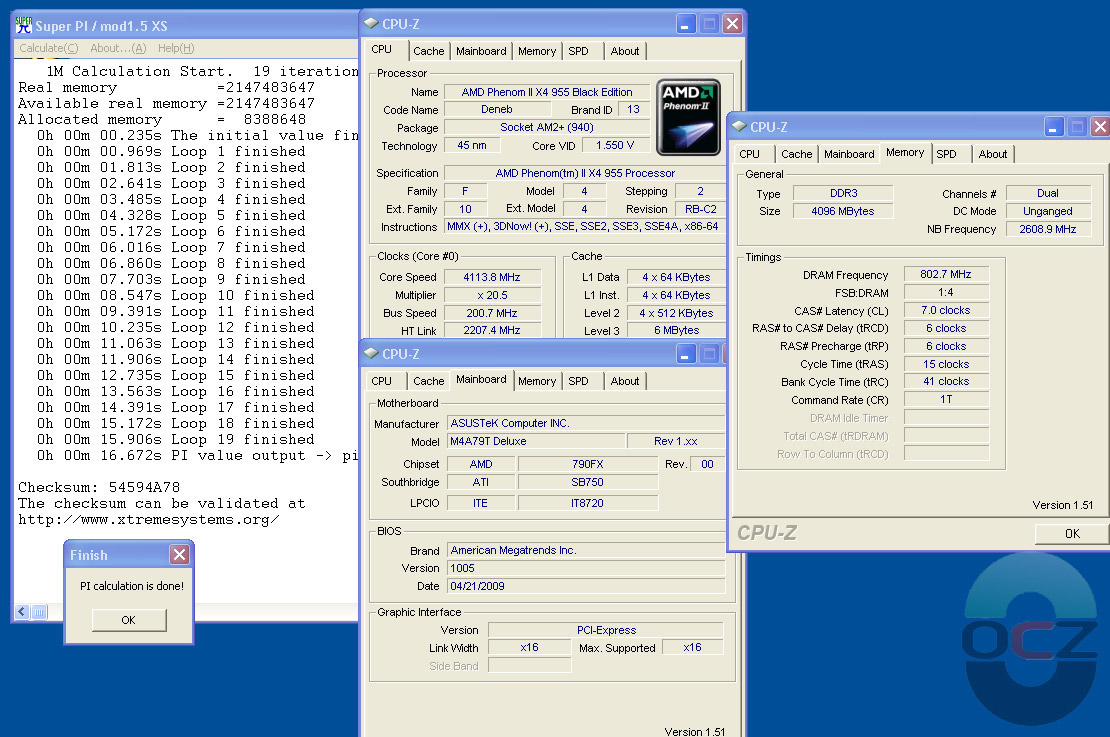The height and width of the screenshot is (737, 1110).
Task: Click the Manufacturer ASUSTeK Computer INC. field
Action: coord(585,423)
